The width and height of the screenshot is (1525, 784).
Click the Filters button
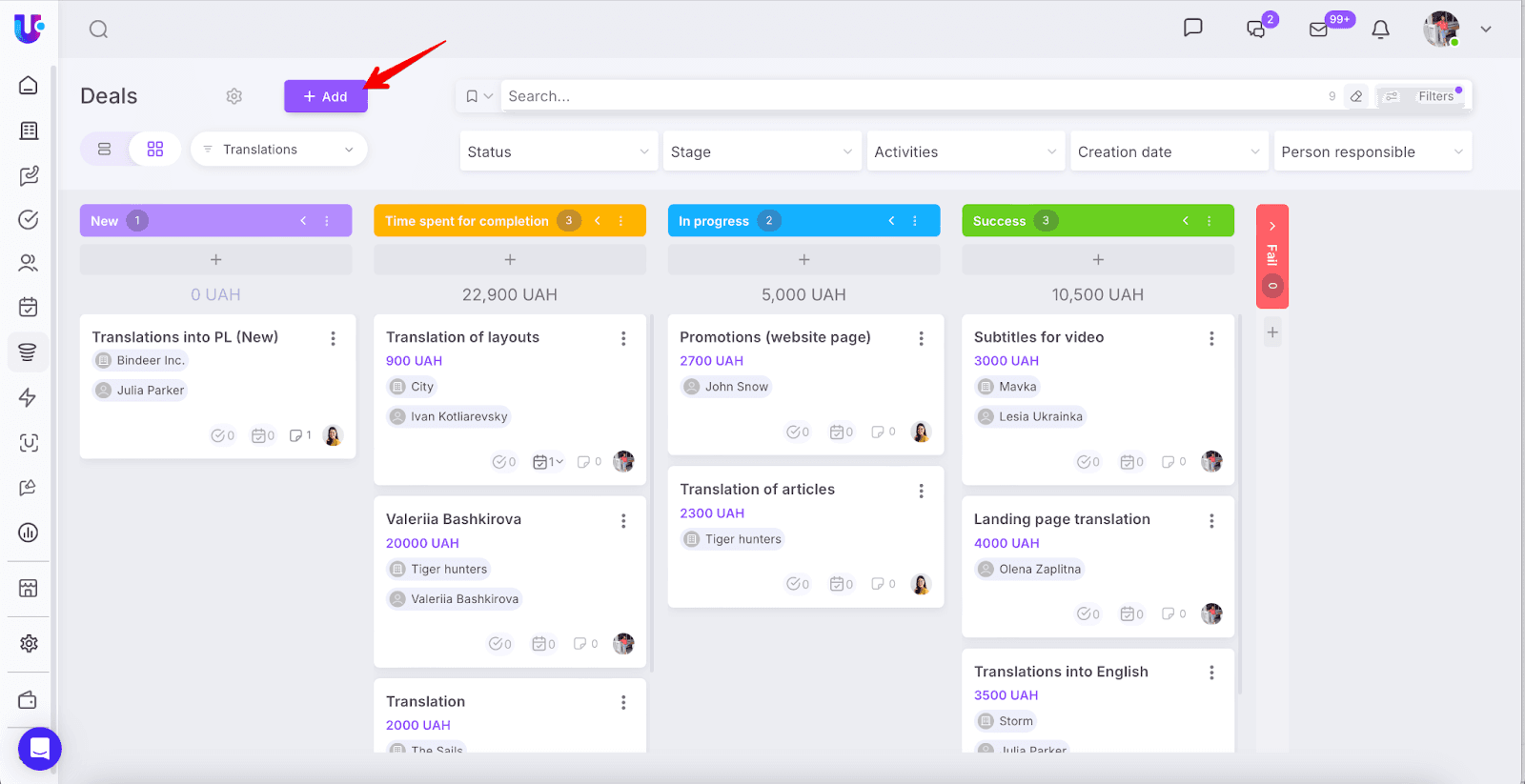point(1425,96)
